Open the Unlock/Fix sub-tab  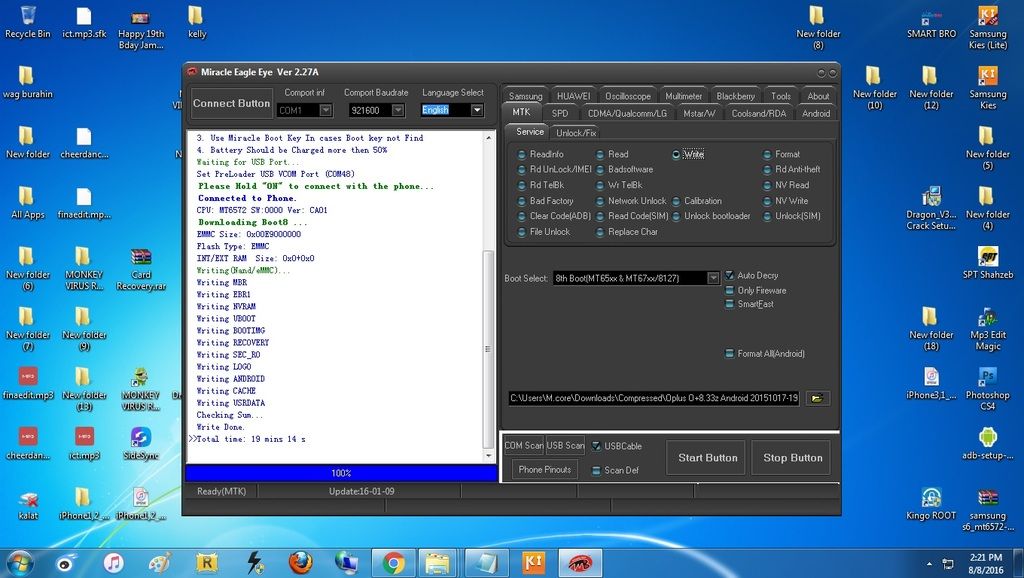coord(576,133)
